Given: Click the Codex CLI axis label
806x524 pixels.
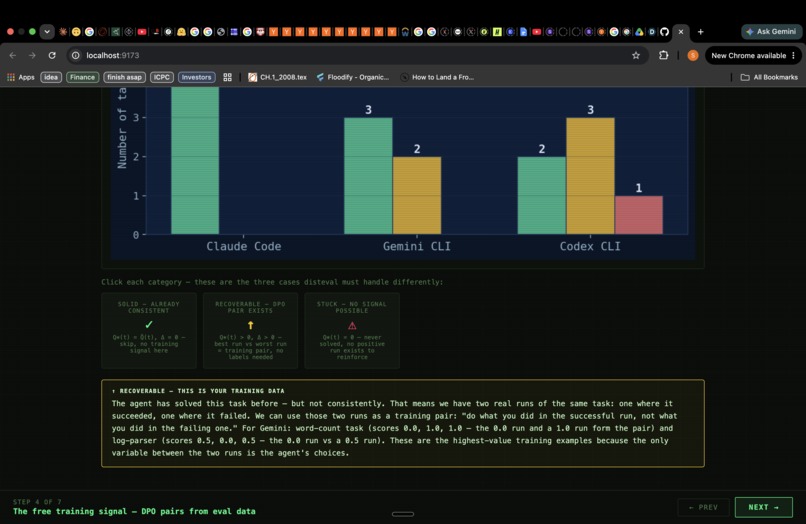Looking at the screenshot, I should pyautogui.click(x=590, y=246).
